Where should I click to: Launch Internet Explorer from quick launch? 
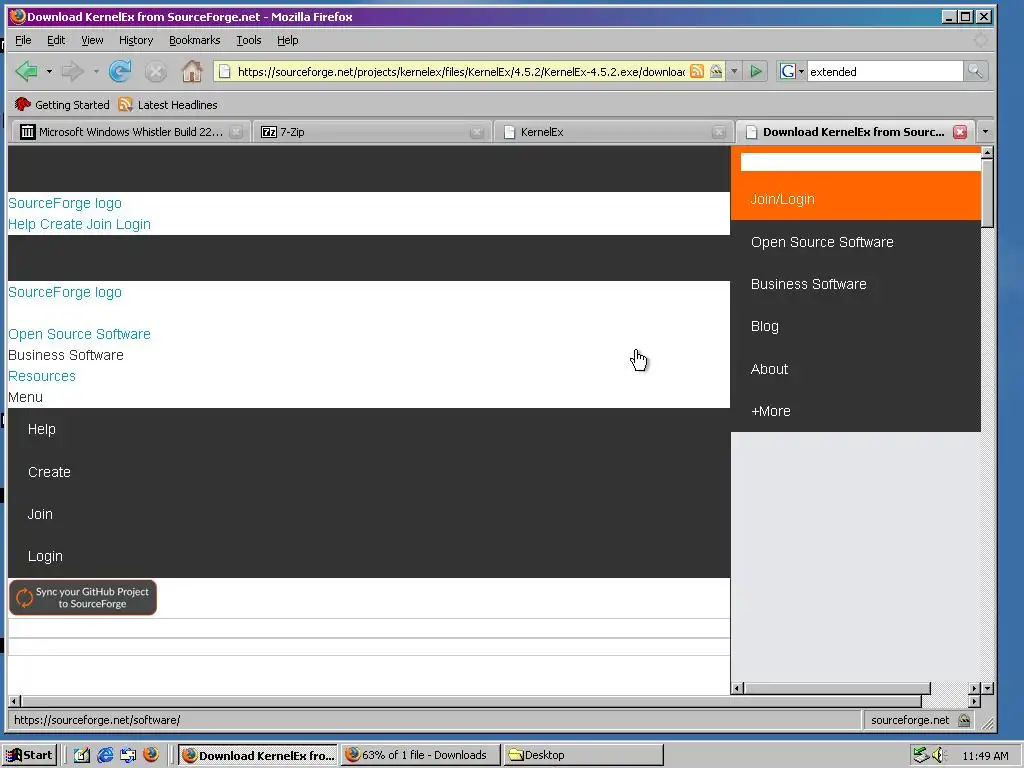point(105,755)
